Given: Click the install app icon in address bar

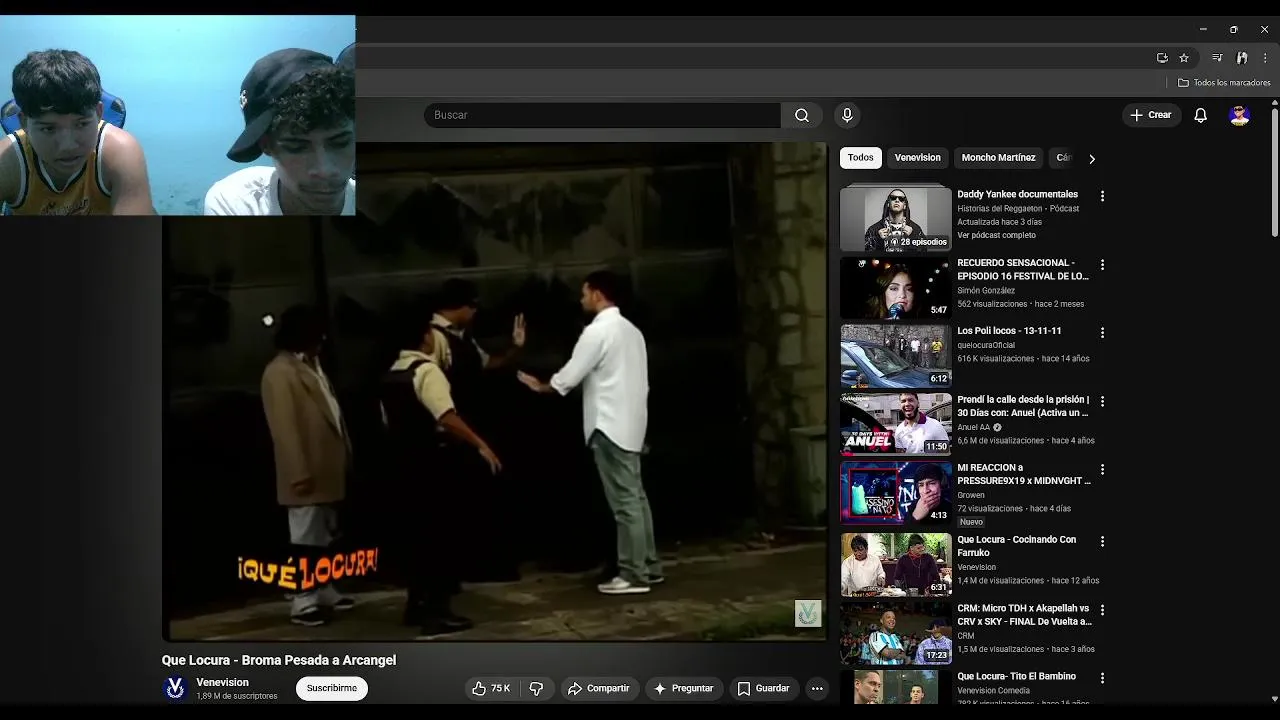Looking at the screenshot, I should point(1162,58).
